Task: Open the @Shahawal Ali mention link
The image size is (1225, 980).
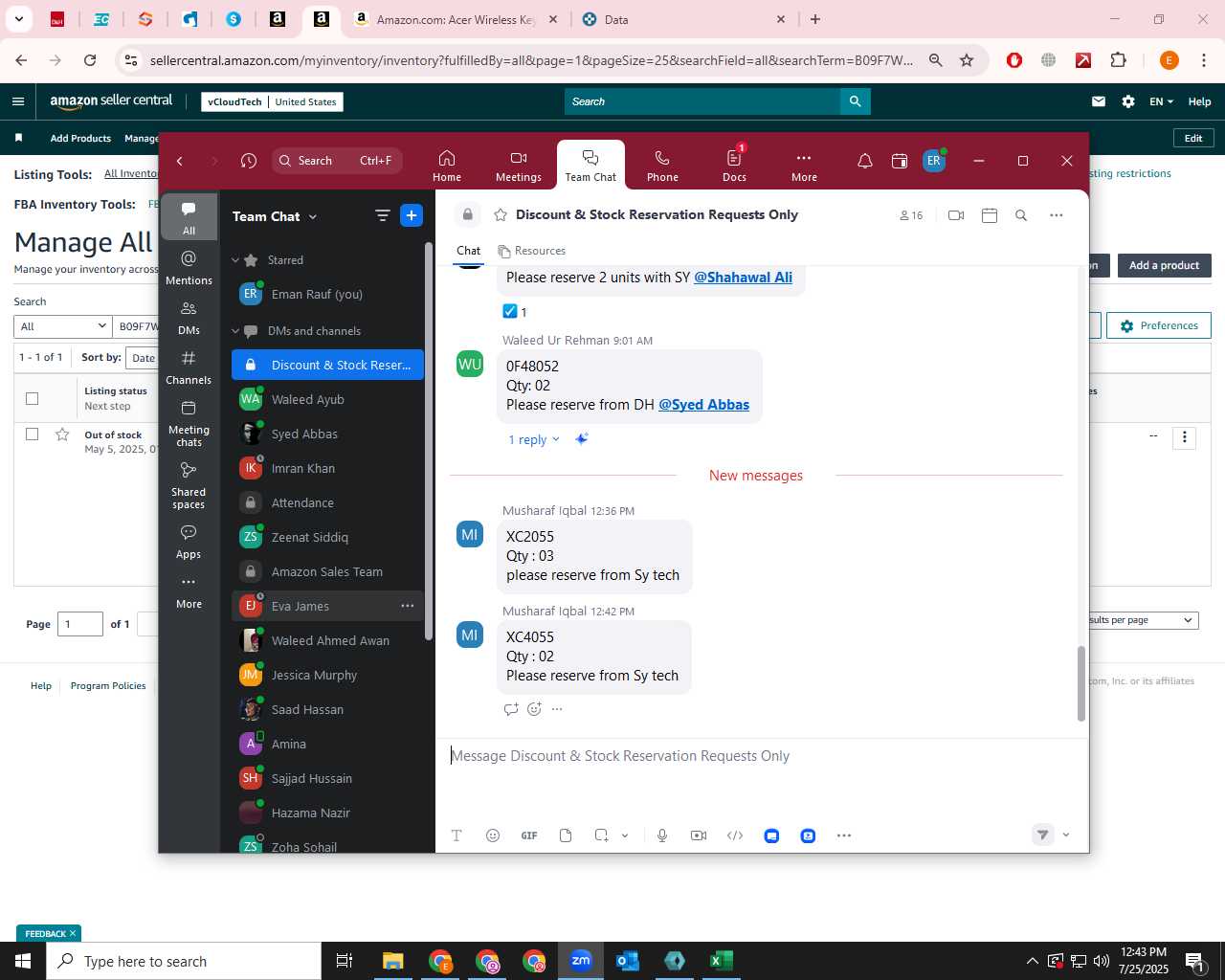Action: pos(743,278)
